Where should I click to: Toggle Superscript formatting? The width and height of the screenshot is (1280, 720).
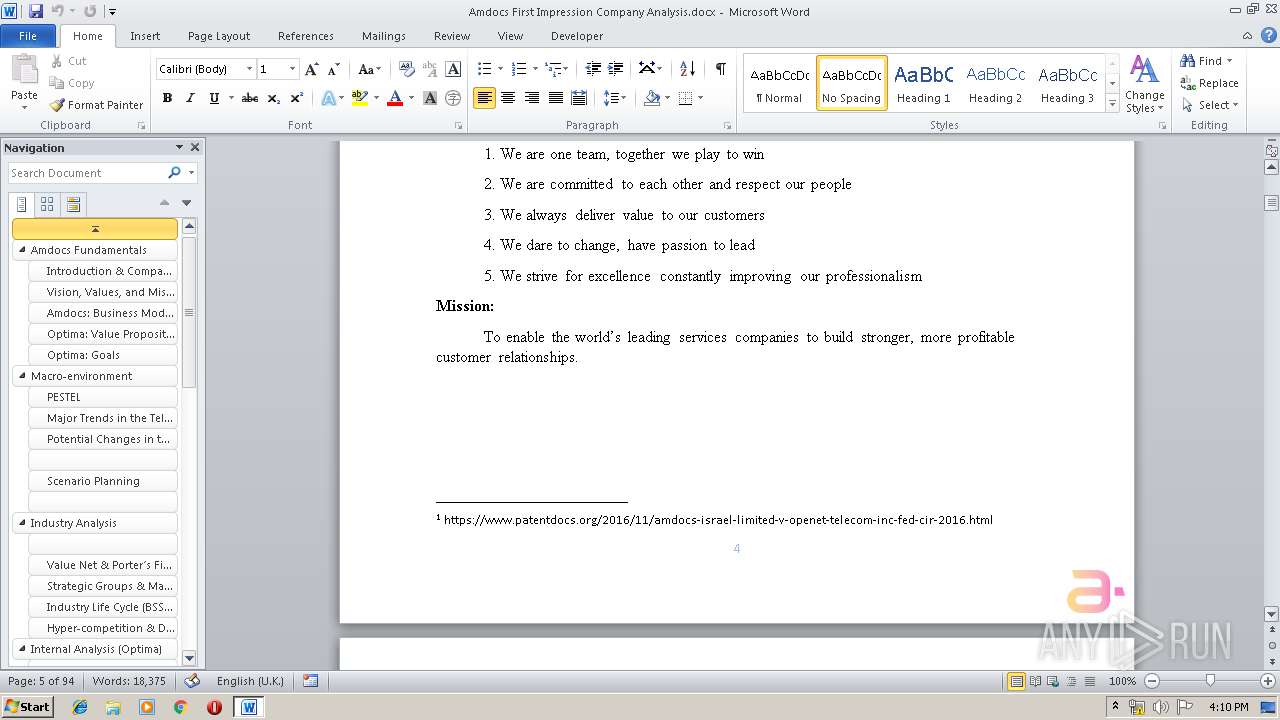tap(297, 98)
